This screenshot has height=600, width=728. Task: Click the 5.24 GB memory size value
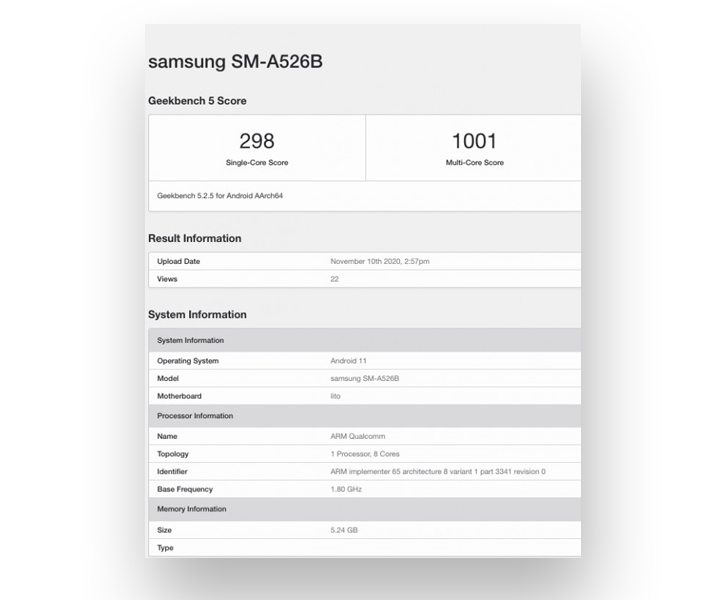(344, 530)
